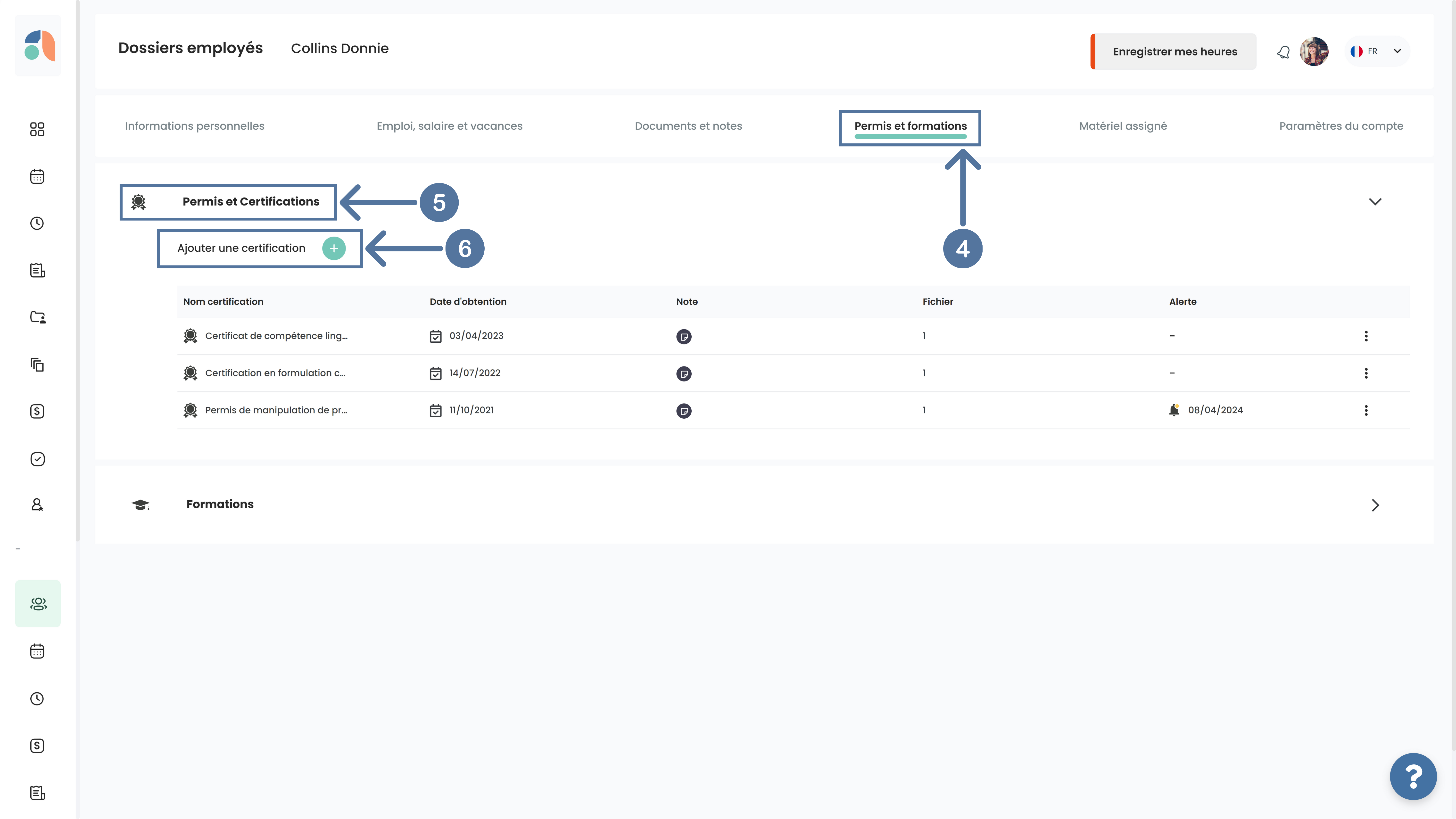Click the user with star icon in sidebar
This screenshot has width=1456, height=819.
pos(37,505)
